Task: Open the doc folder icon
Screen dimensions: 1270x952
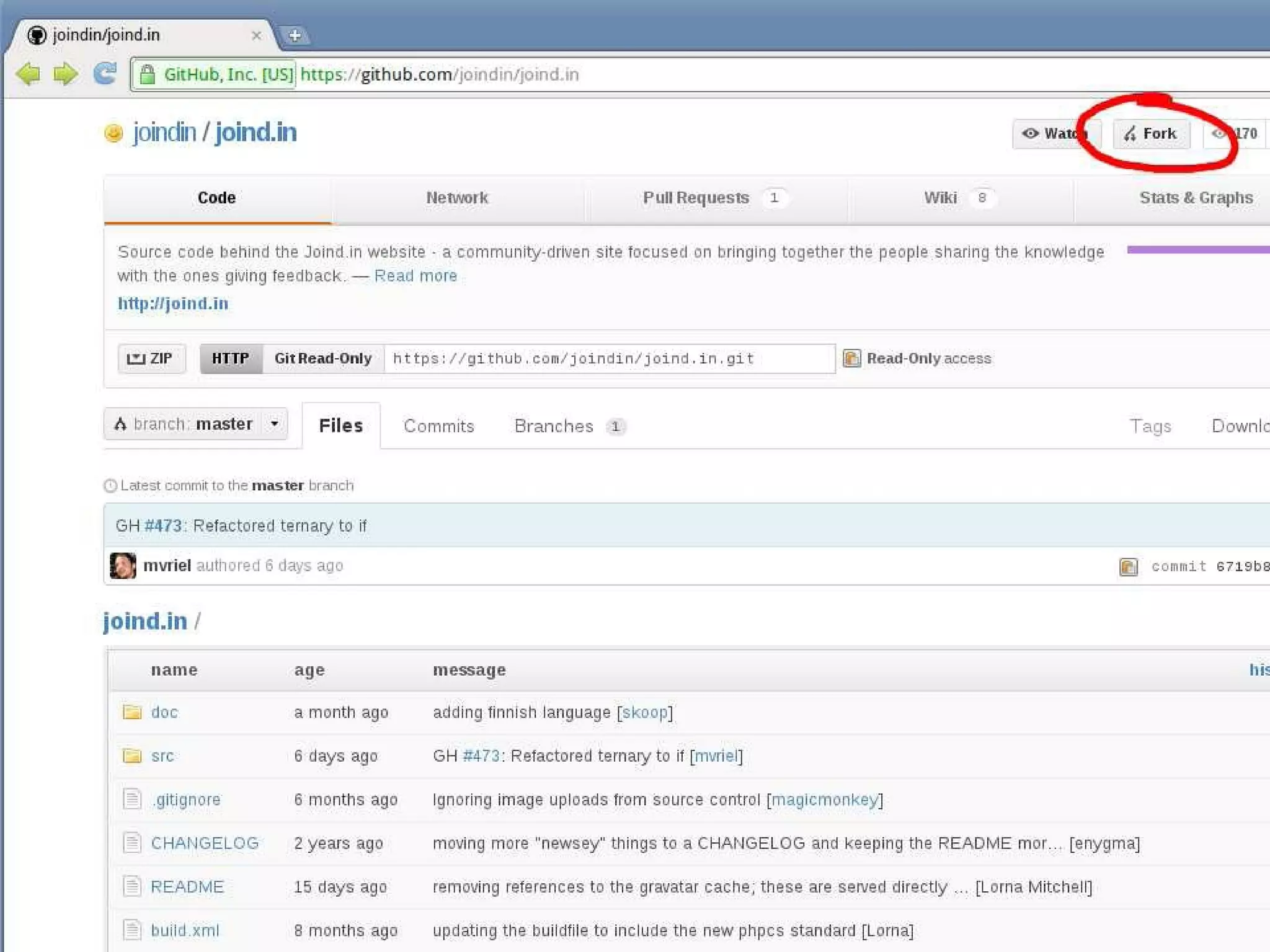Action: (132, 712)
